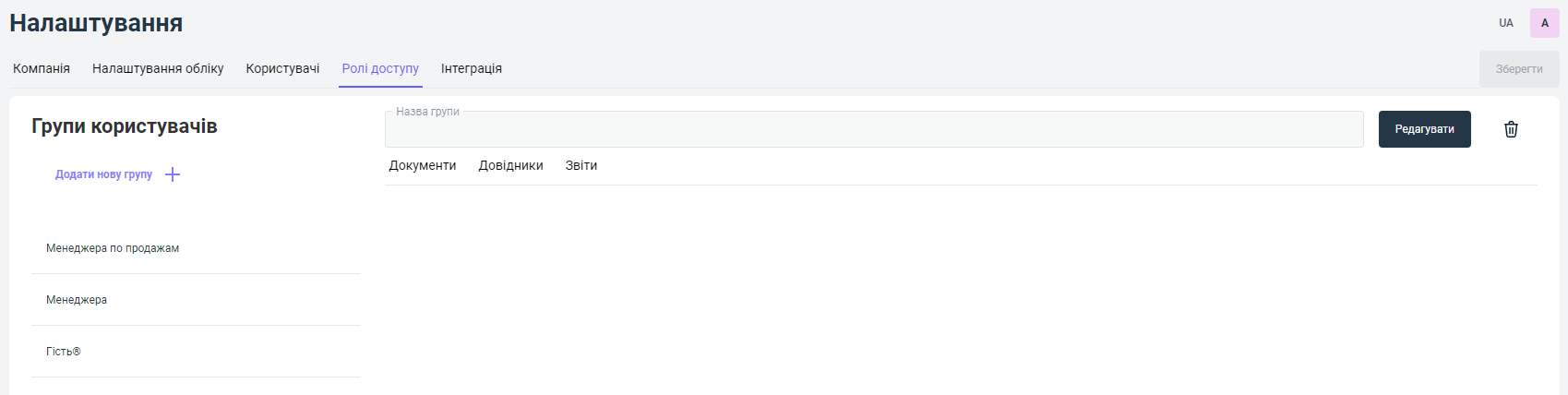This screenshot has height=395, width=1568.
Task: Focus the Назва групи input field
Action: [873, 130]
